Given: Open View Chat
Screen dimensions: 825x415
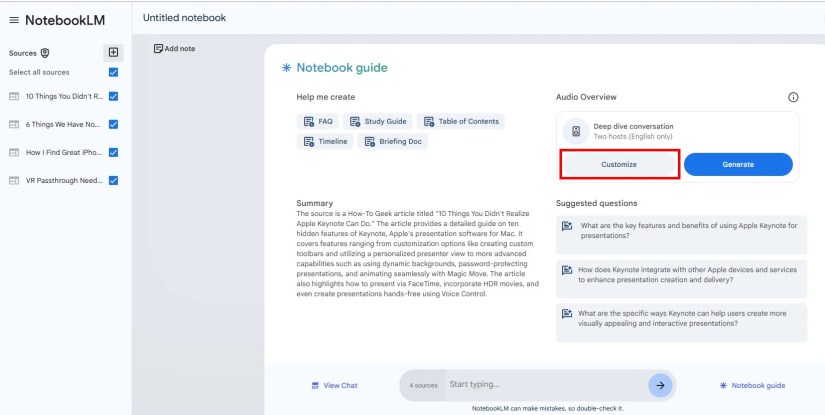Looking at the screenshot, I should click(x=334, y=386).
